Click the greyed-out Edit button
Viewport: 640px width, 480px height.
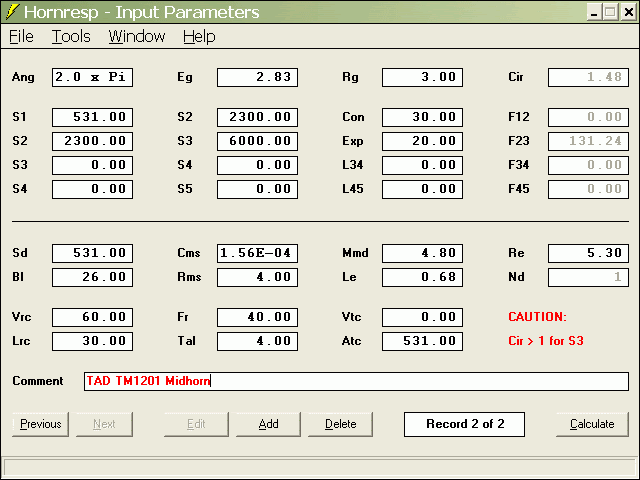click(x=196, y=424)
